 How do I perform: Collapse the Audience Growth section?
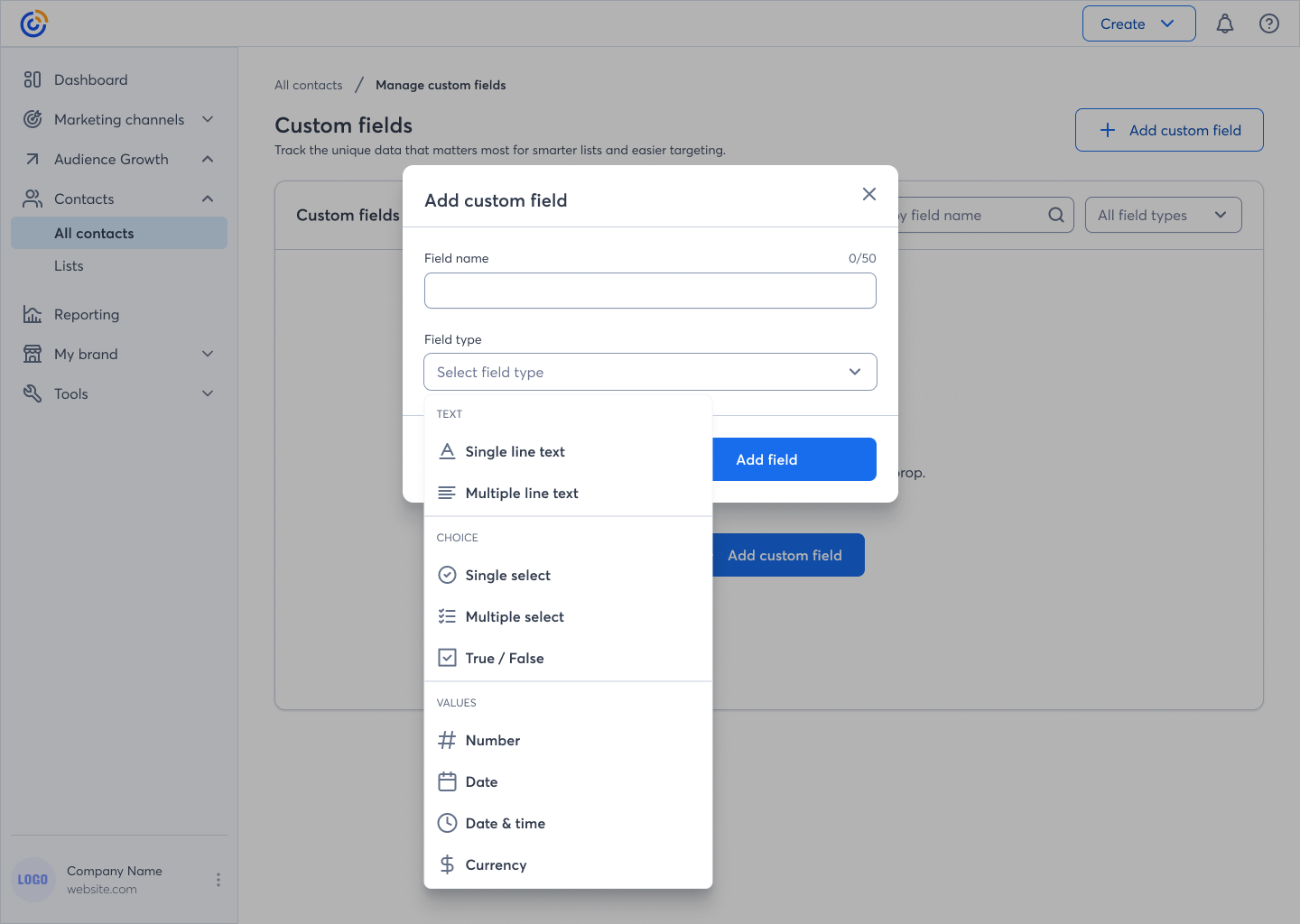point(208,159)
